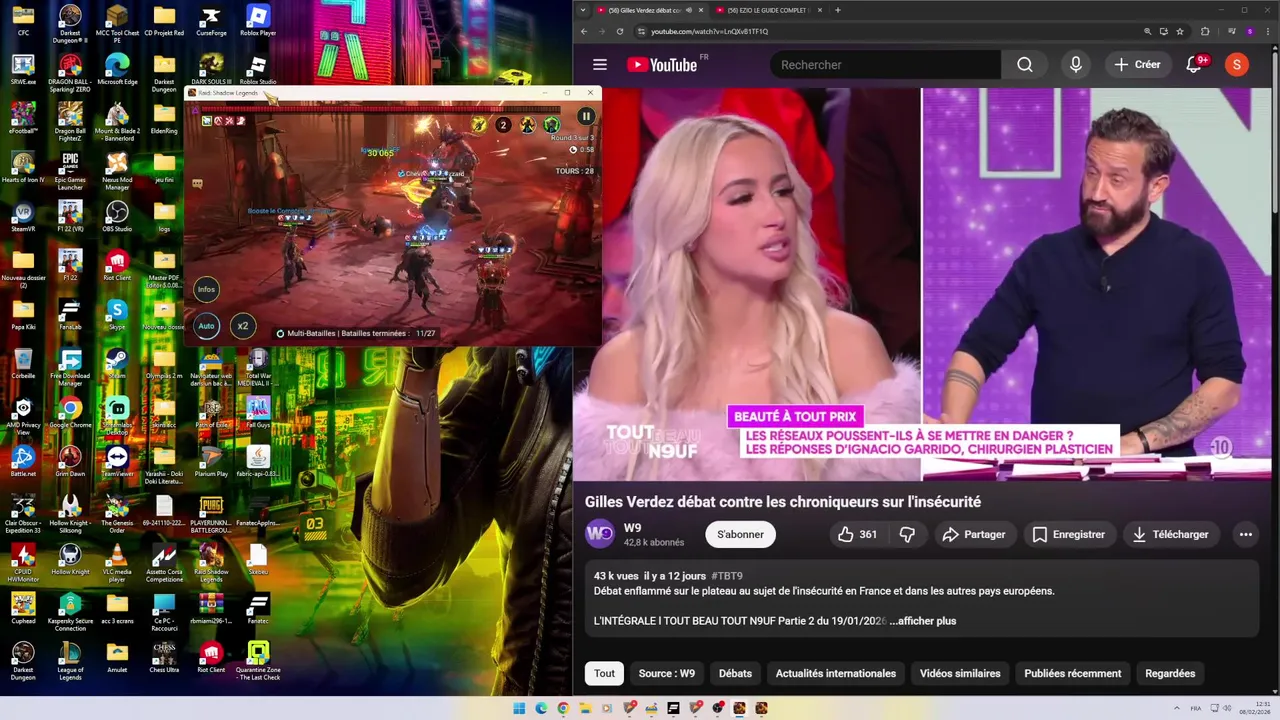Select Hollow Knight - Silksong desktop icon

[70, 515]
